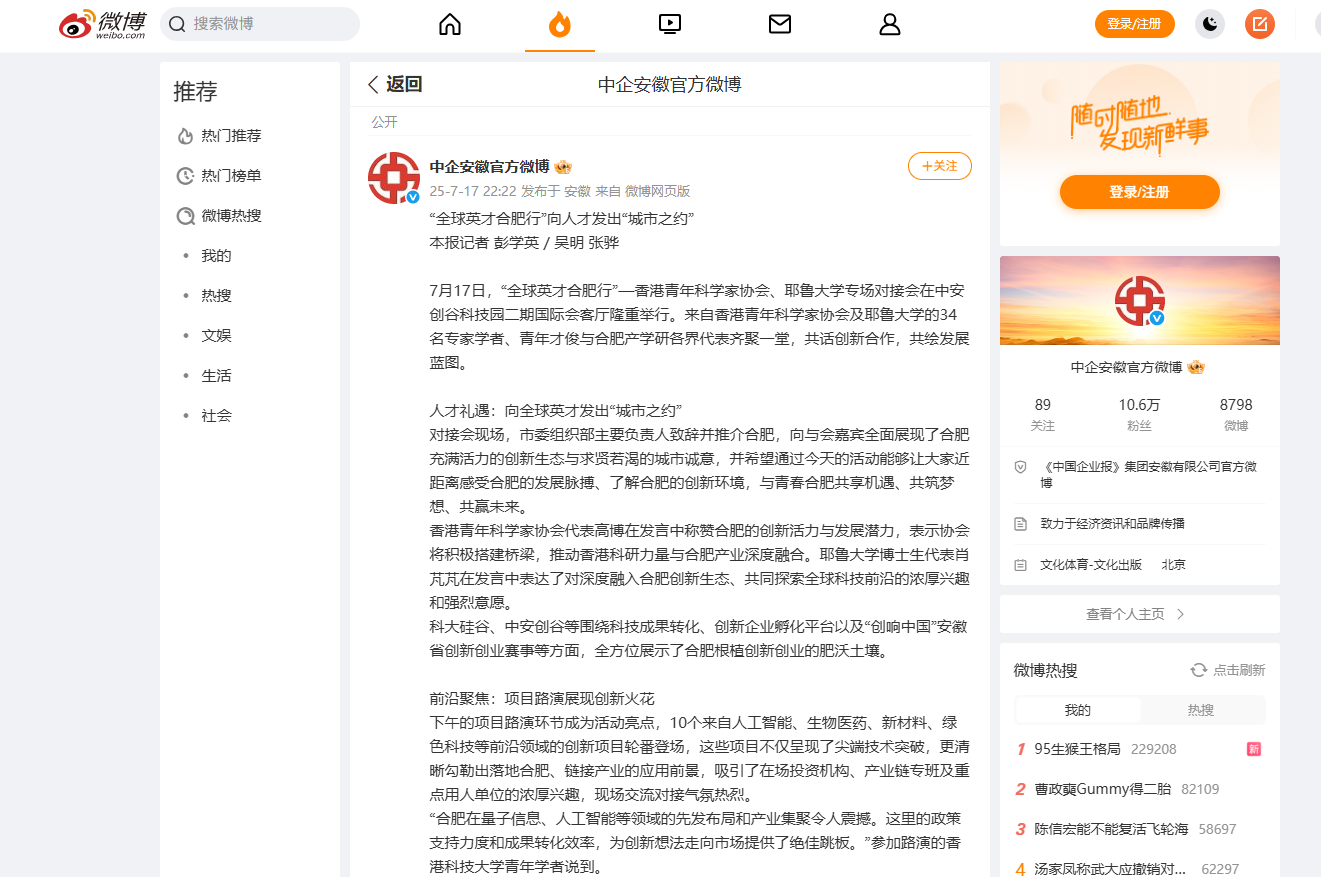
Task: Follow the account with +关注
Action: tap(940, 166)
